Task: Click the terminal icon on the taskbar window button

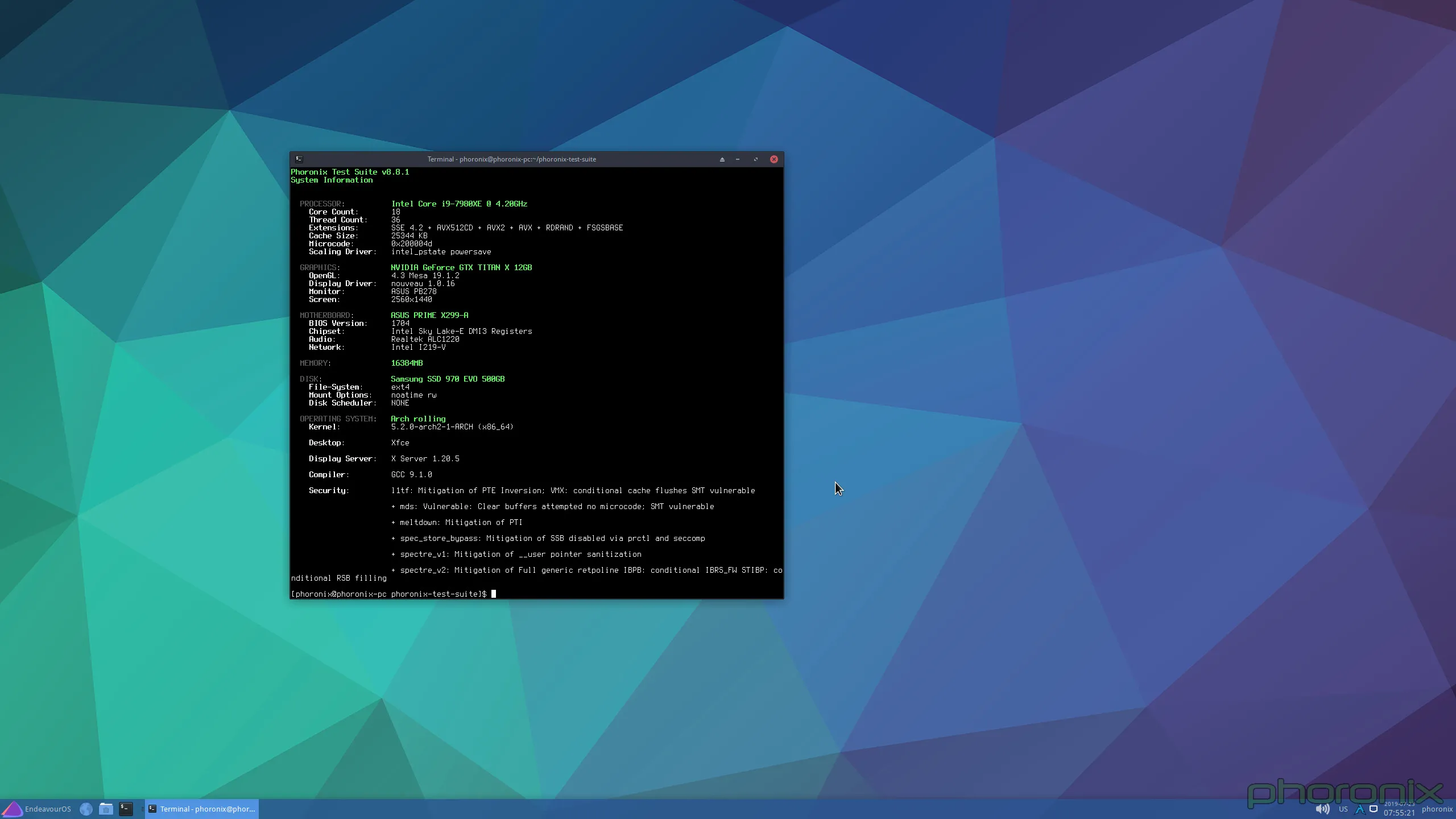Action: pos(152,809)
